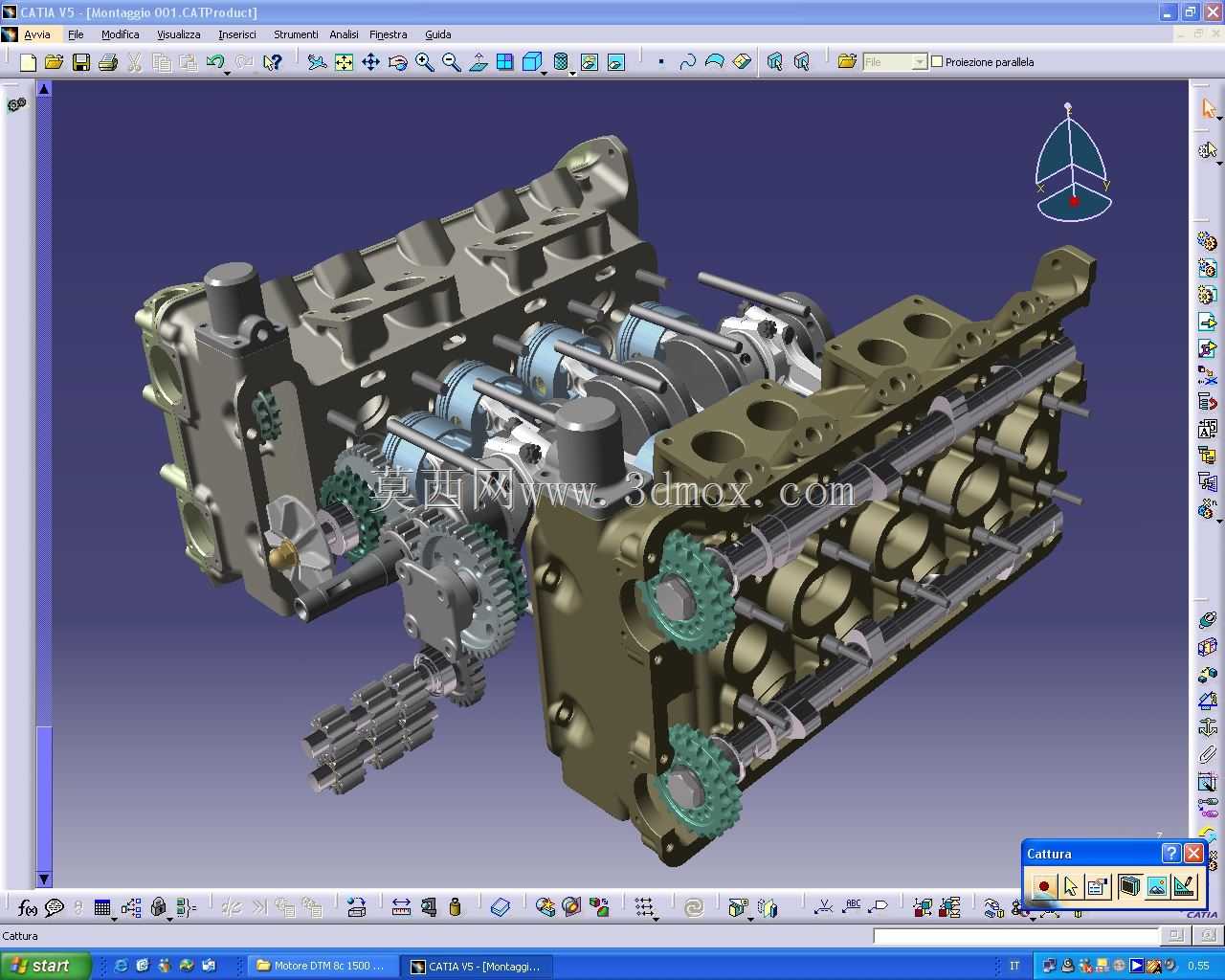Select the Normal View icon
This screenshot has height=980, width=1225.
point(478,62)
